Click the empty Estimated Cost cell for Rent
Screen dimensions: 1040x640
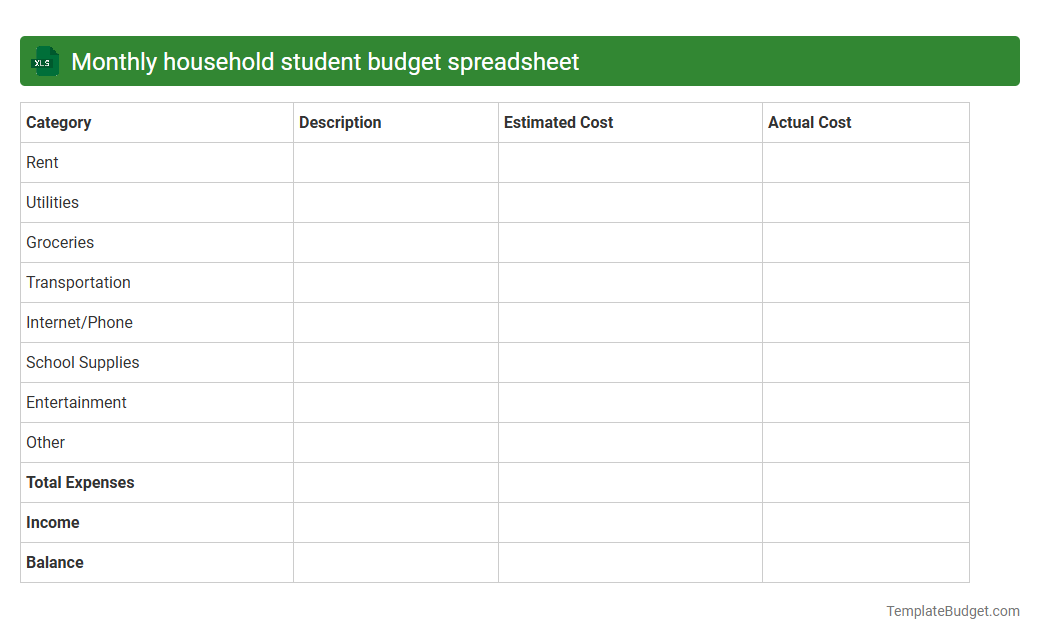coord(630,162)
